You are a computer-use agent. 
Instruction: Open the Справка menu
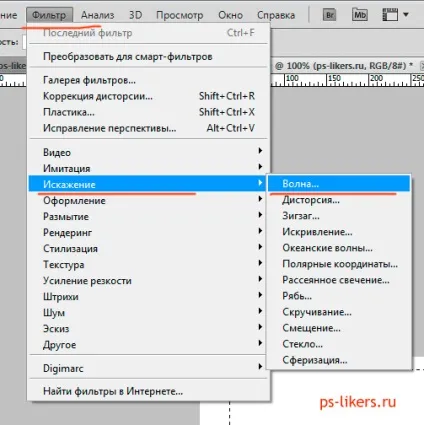point(276,15)
